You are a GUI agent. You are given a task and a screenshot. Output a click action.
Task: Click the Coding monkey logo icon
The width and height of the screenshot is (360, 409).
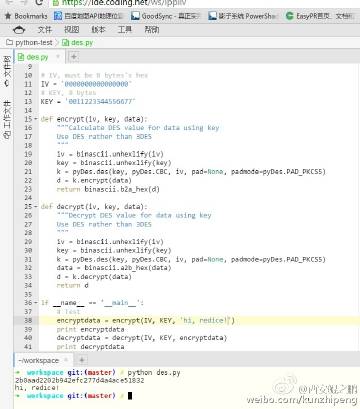[x=19, y=30]
